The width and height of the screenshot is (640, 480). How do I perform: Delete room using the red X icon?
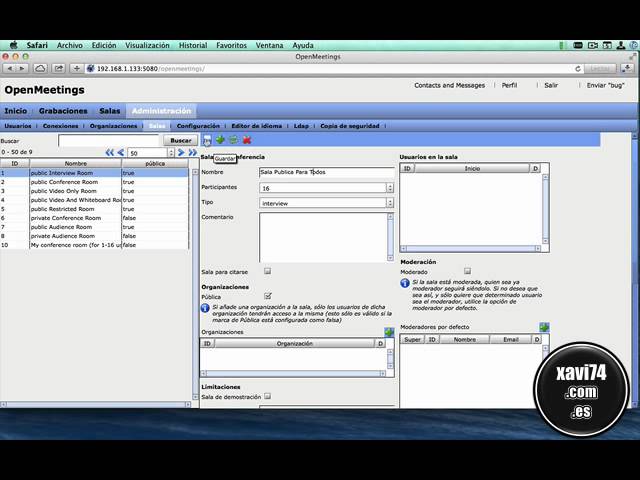pos(247,140)
